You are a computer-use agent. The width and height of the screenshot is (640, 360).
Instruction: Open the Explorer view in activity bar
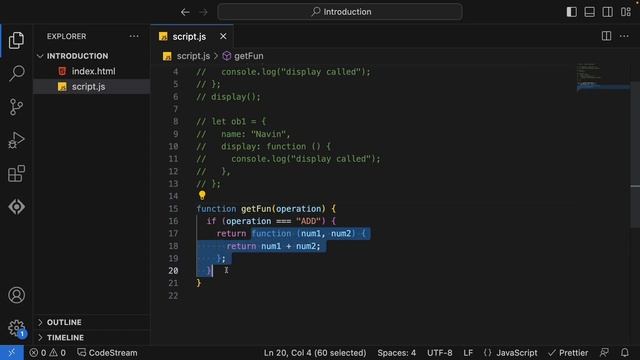click(x=16, y=40)
